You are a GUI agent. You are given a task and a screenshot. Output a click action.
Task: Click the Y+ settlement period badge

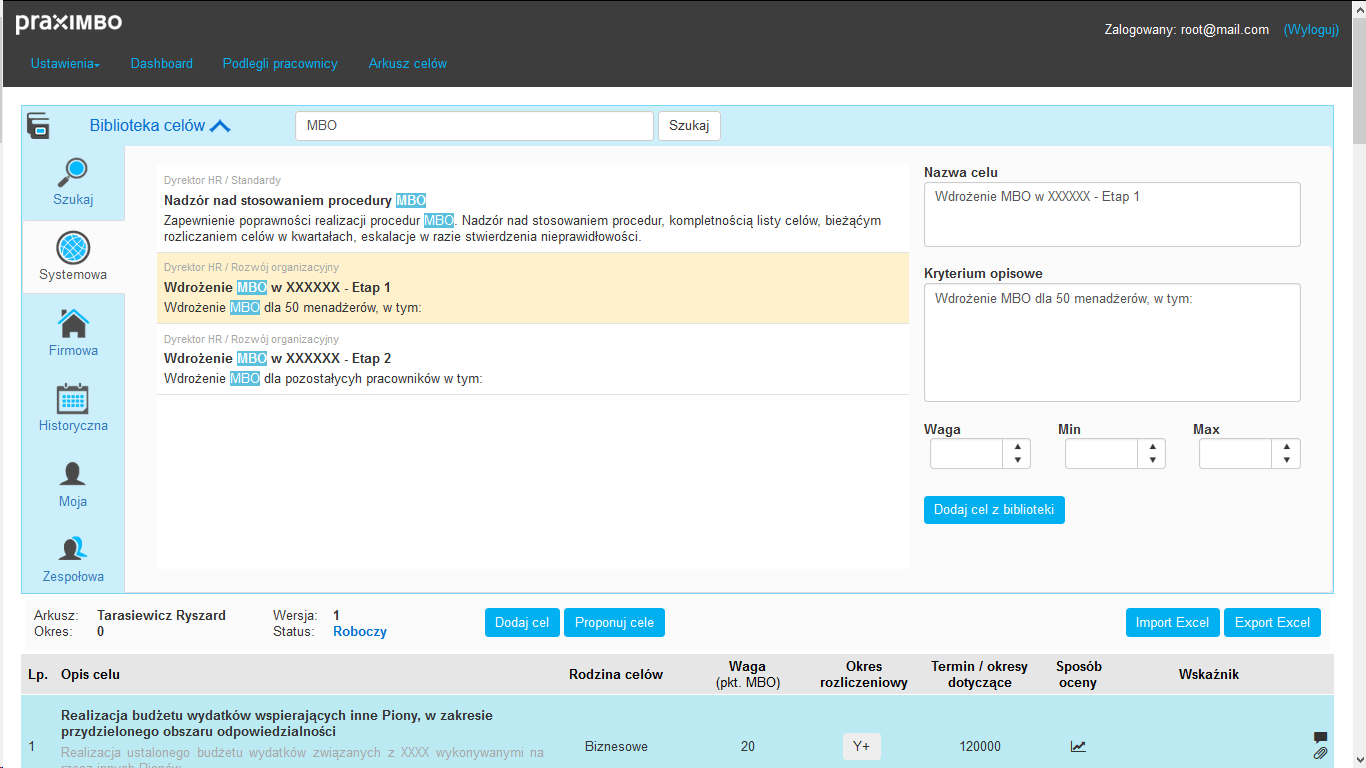862,747
